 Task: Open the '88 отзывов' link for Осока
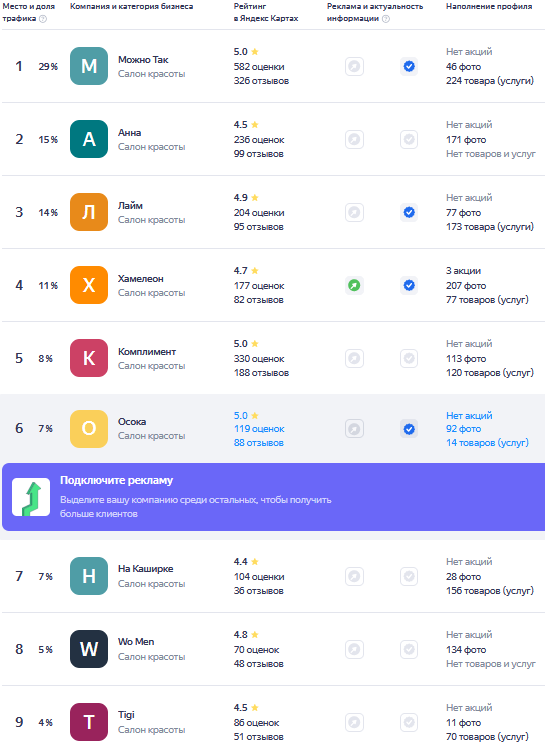click(x=258, y=443)
